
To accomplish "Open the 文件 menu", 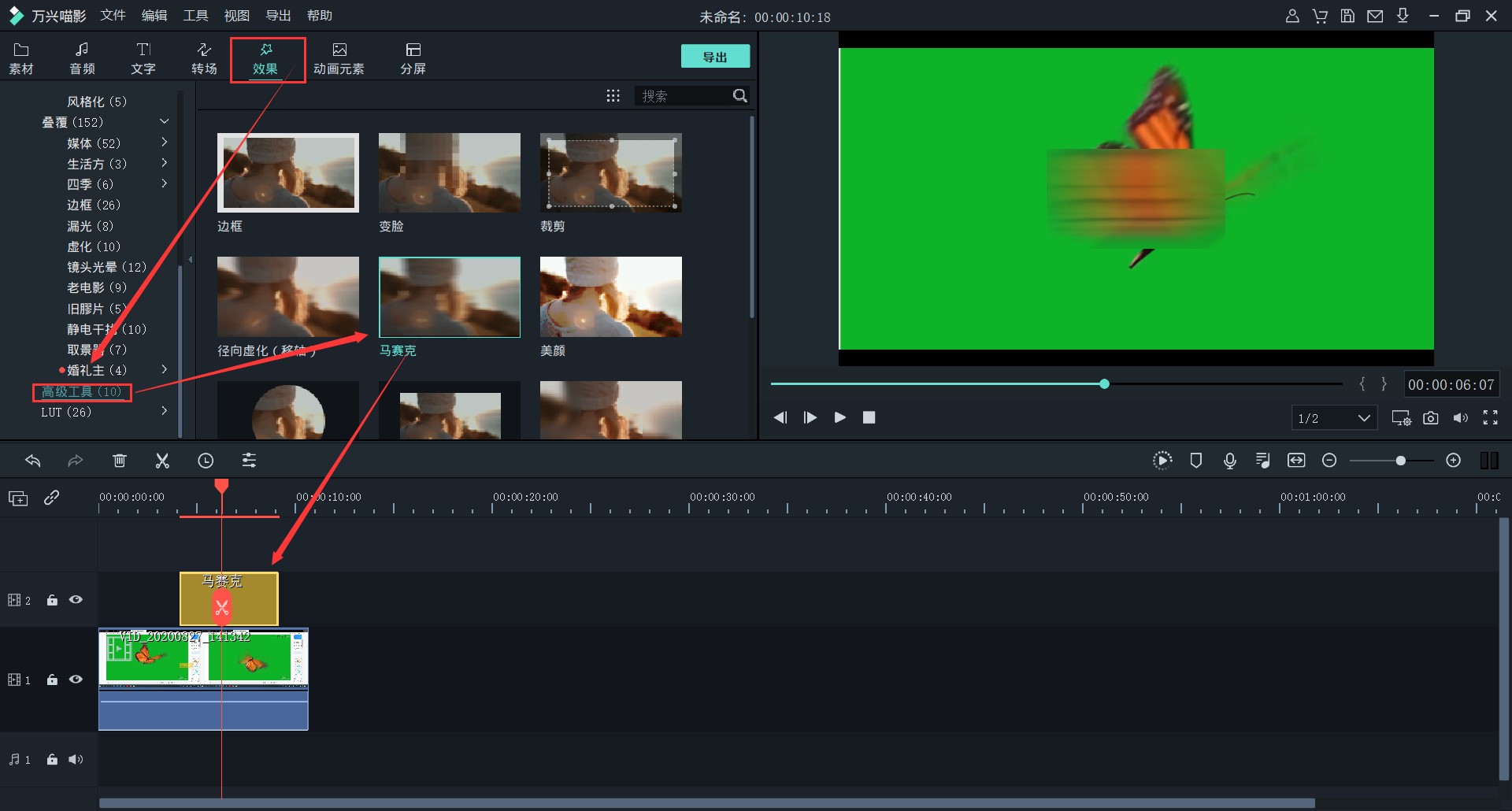I will tap(113, 16).
